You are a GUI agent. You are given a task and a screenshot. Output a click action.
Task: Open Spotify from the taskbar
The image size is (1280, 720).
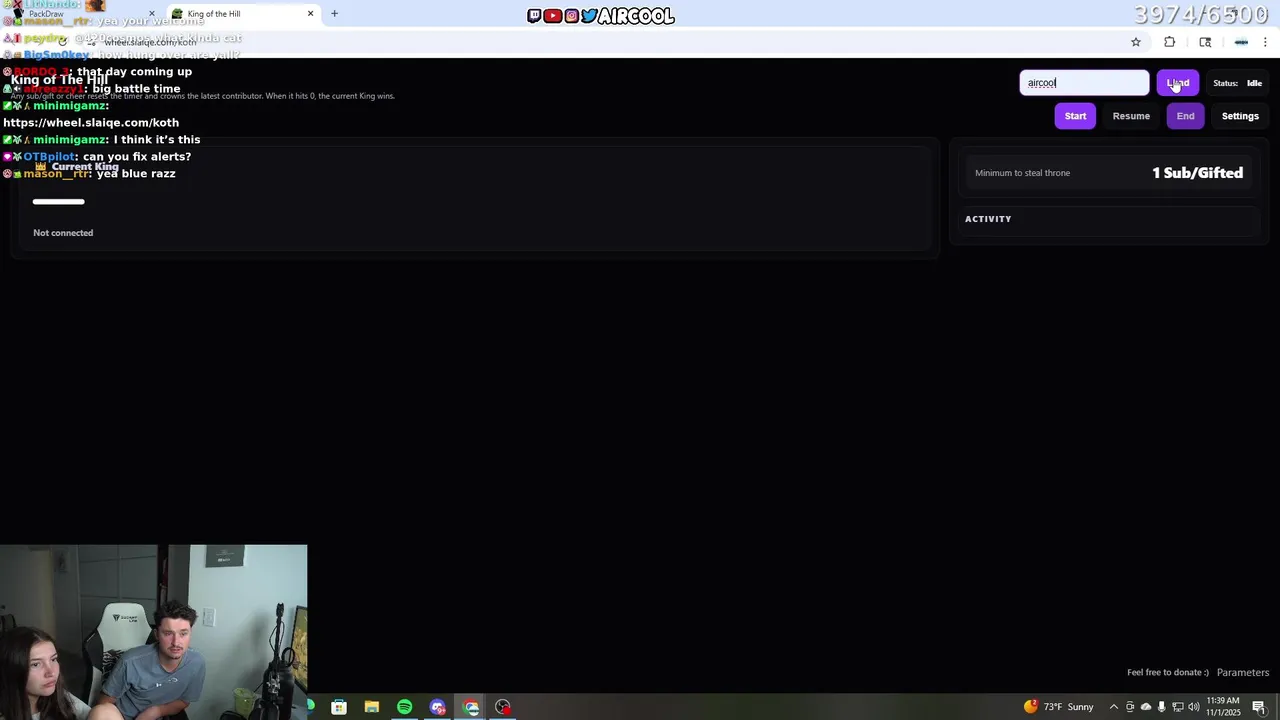[x=404, y=707]
